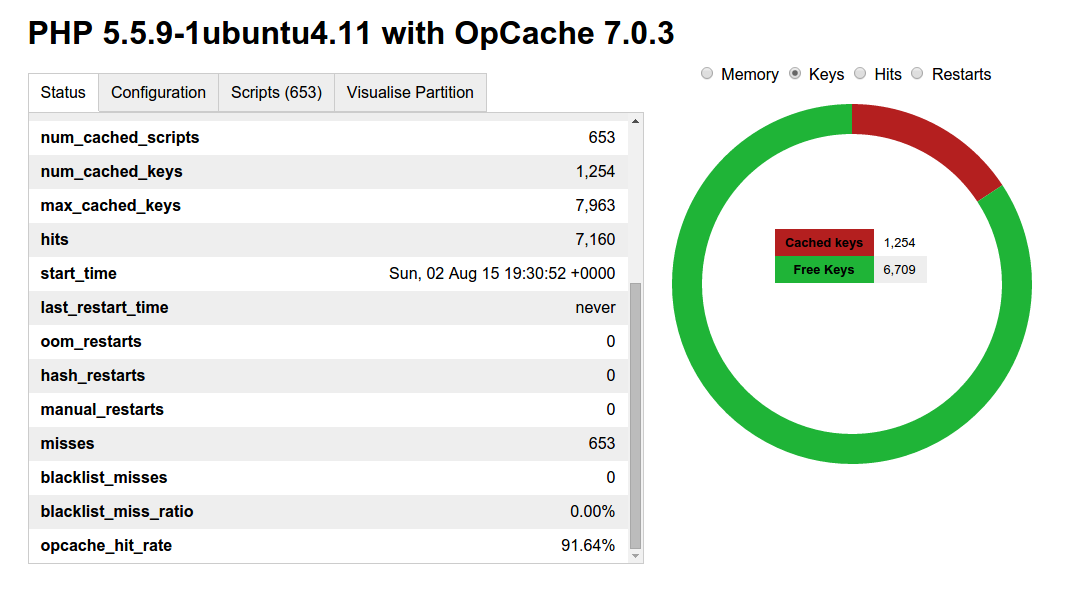Click the 7,963 max cached keys value
This screenshot has height=616, width=1074.
point(595,206)
